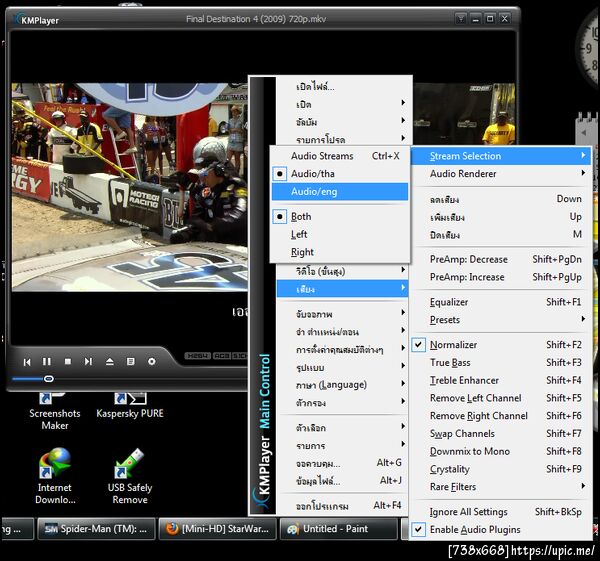The height and width of the screenshot is (561, 600).
Task: Select Crystality effect
Action: (501, 469)
